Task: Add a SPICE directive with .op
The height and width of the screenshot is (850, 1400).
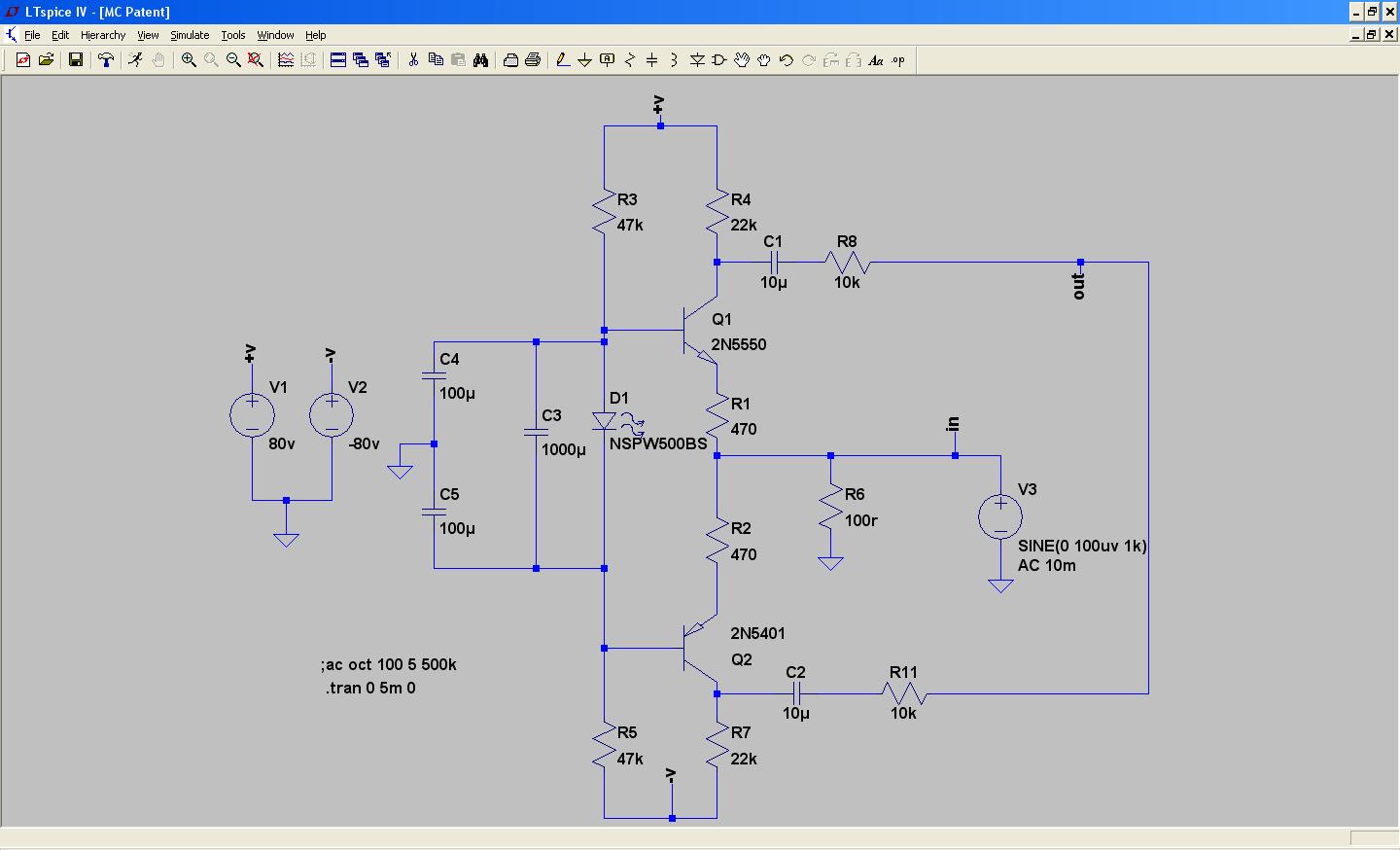Action: [x=898, y=60]
